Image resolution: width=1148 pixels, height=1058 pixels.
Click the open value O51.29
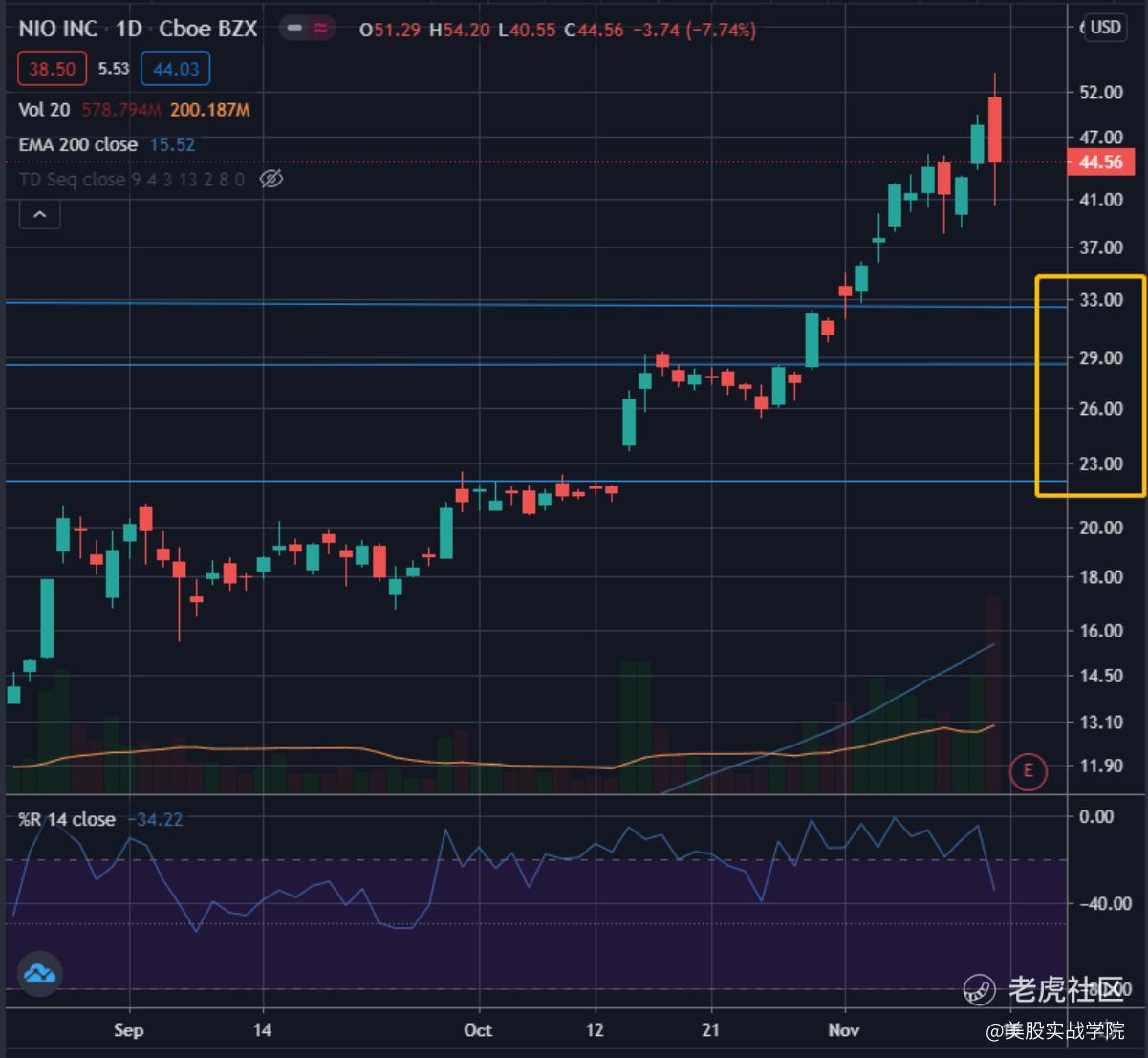pos(389,30)
